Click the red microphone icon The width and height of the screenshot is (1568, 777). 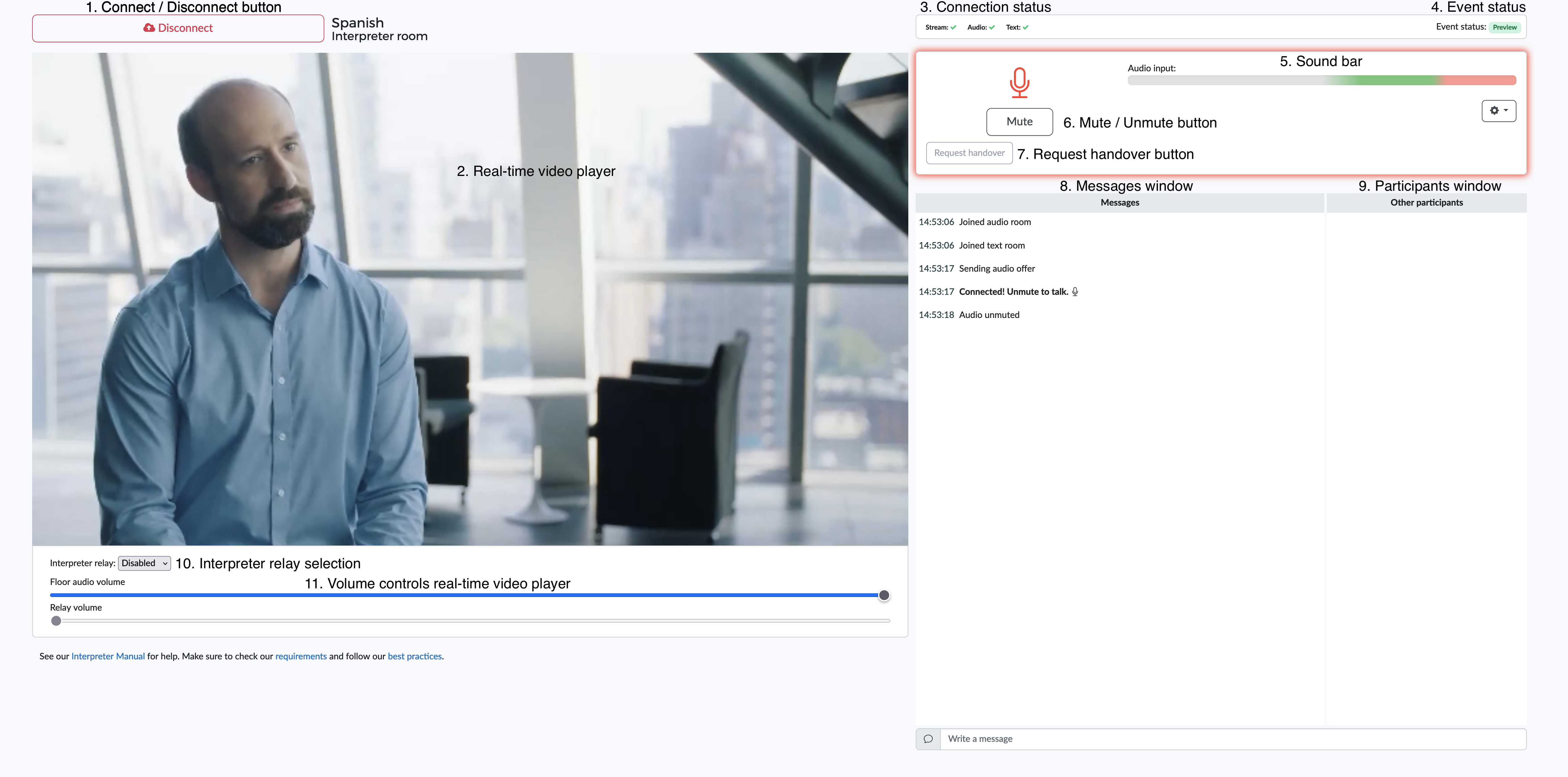tap(1019, 83)
